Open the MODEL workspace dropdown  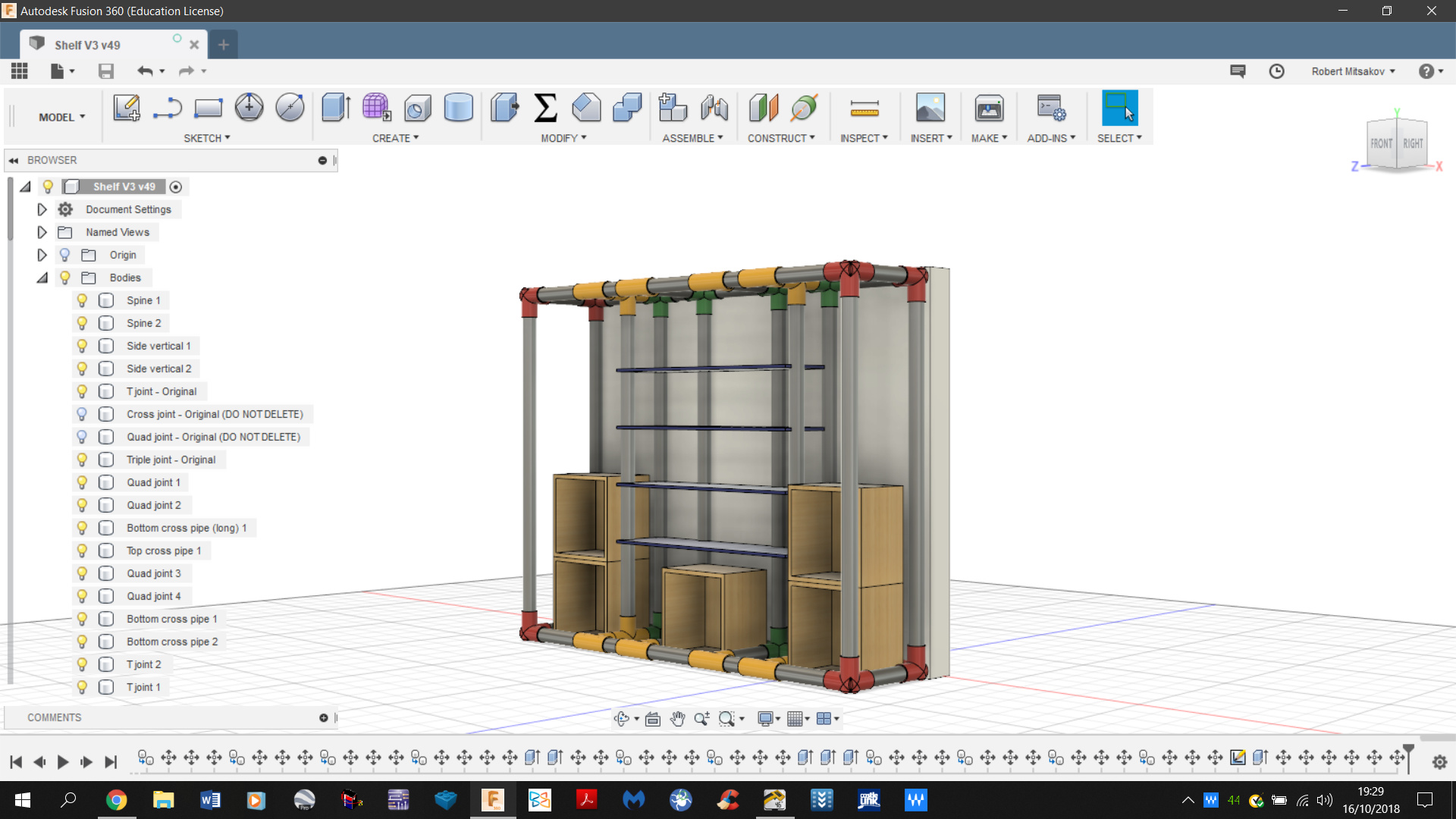pyautogui.click(x=62, y=117)
